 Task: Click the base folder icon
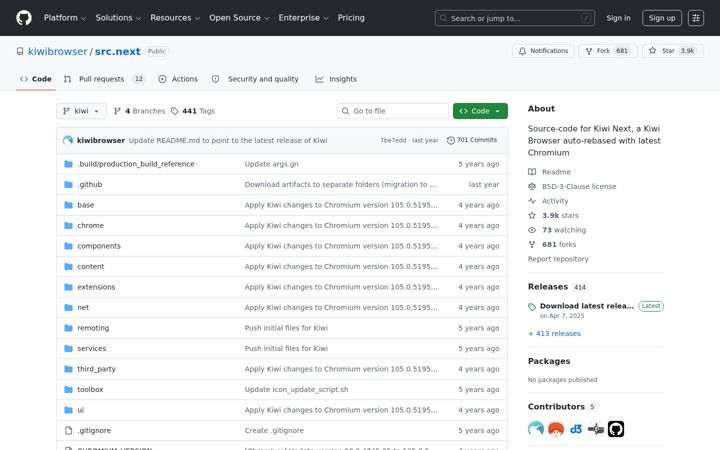pyautogui.click(x=68, y=205)
